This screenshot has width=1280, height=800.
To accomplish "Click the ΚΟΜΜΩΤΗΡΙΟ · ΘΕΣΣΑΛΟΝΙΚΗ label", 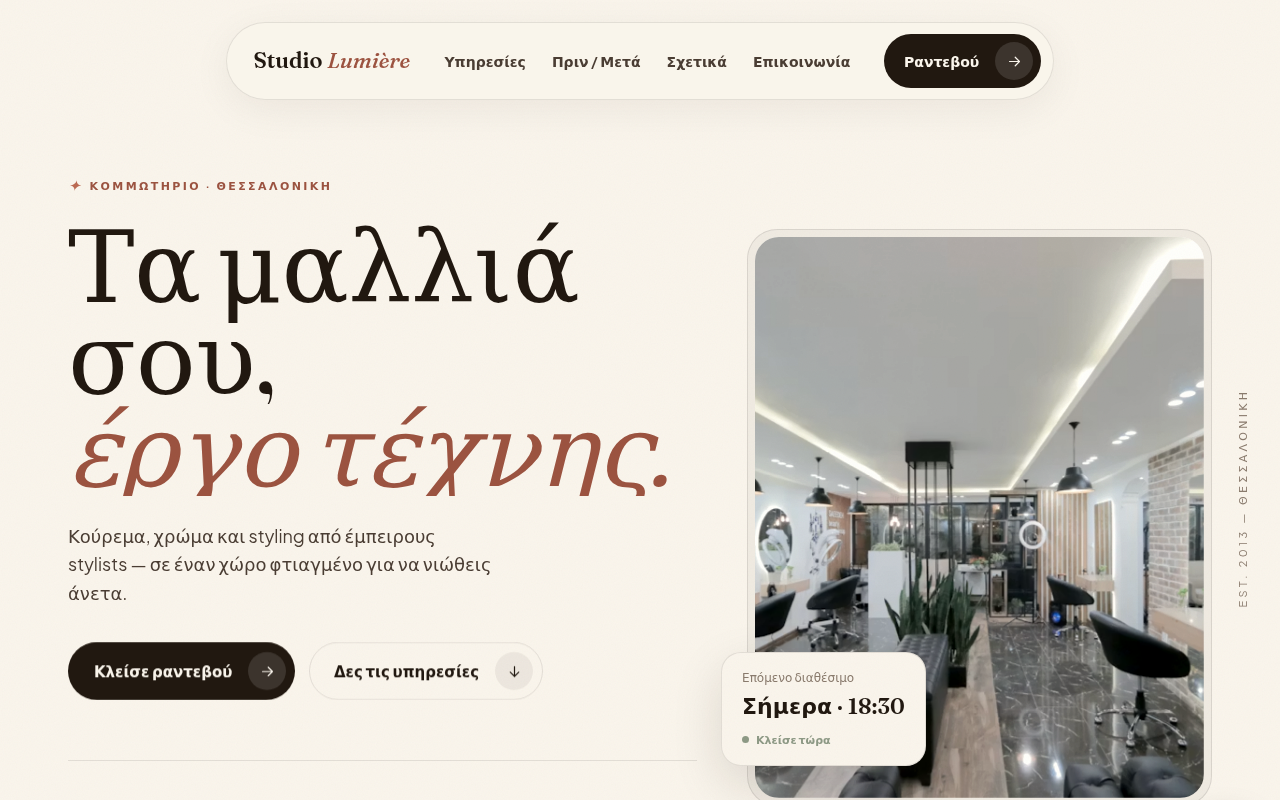I will (x=210, y=186).
